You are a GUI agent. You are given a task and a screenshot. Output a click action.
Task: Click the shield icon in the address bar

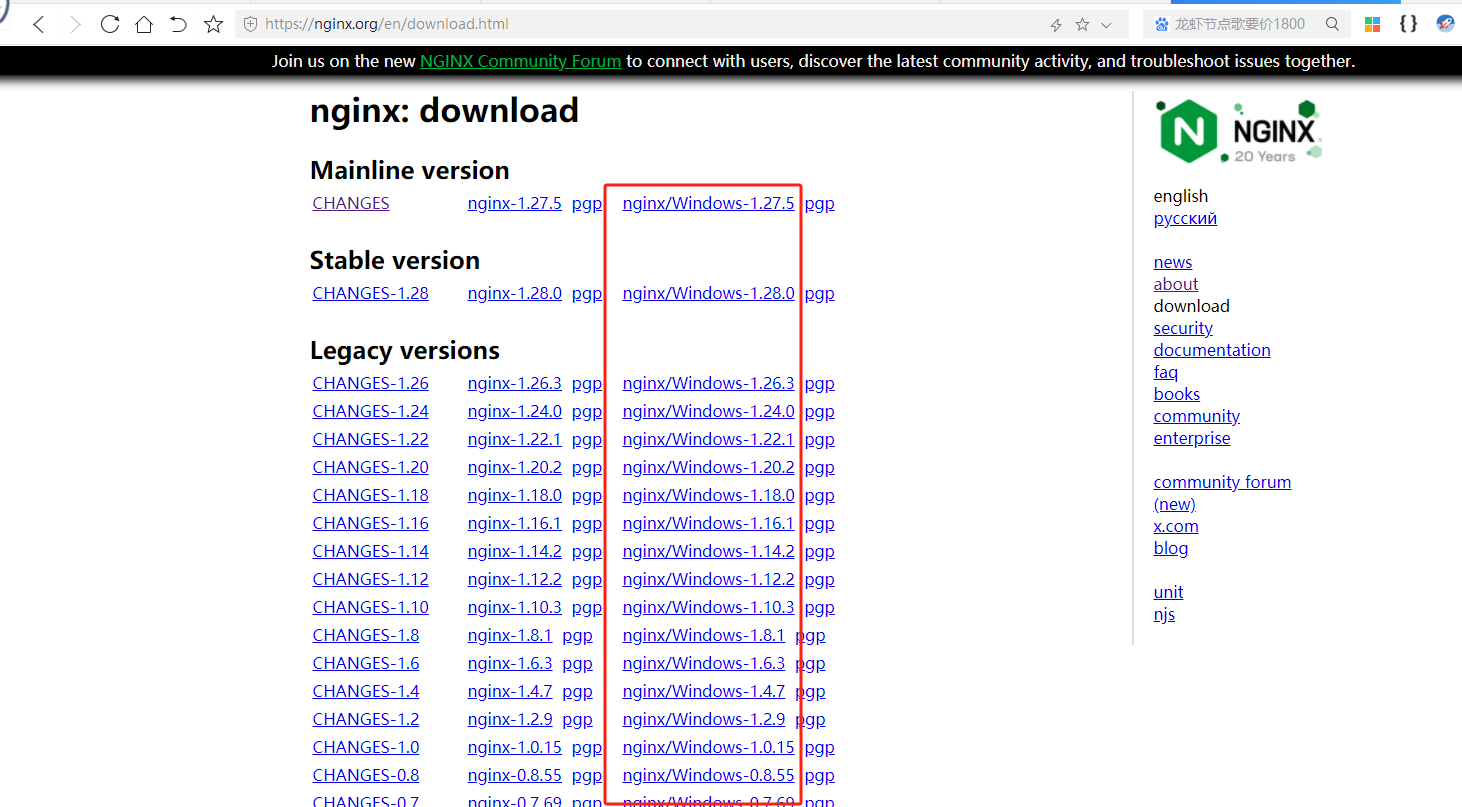(x=249, y=23)
